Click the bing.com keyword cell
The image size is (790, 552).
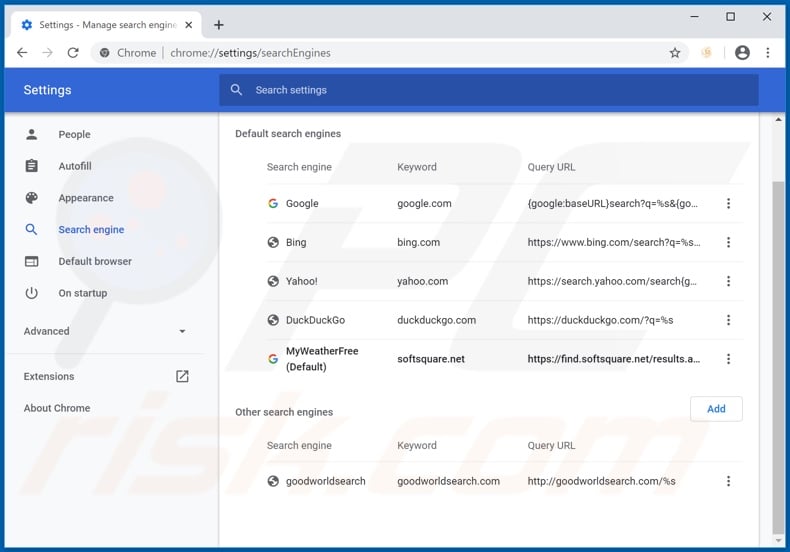(x=418, y=242)
